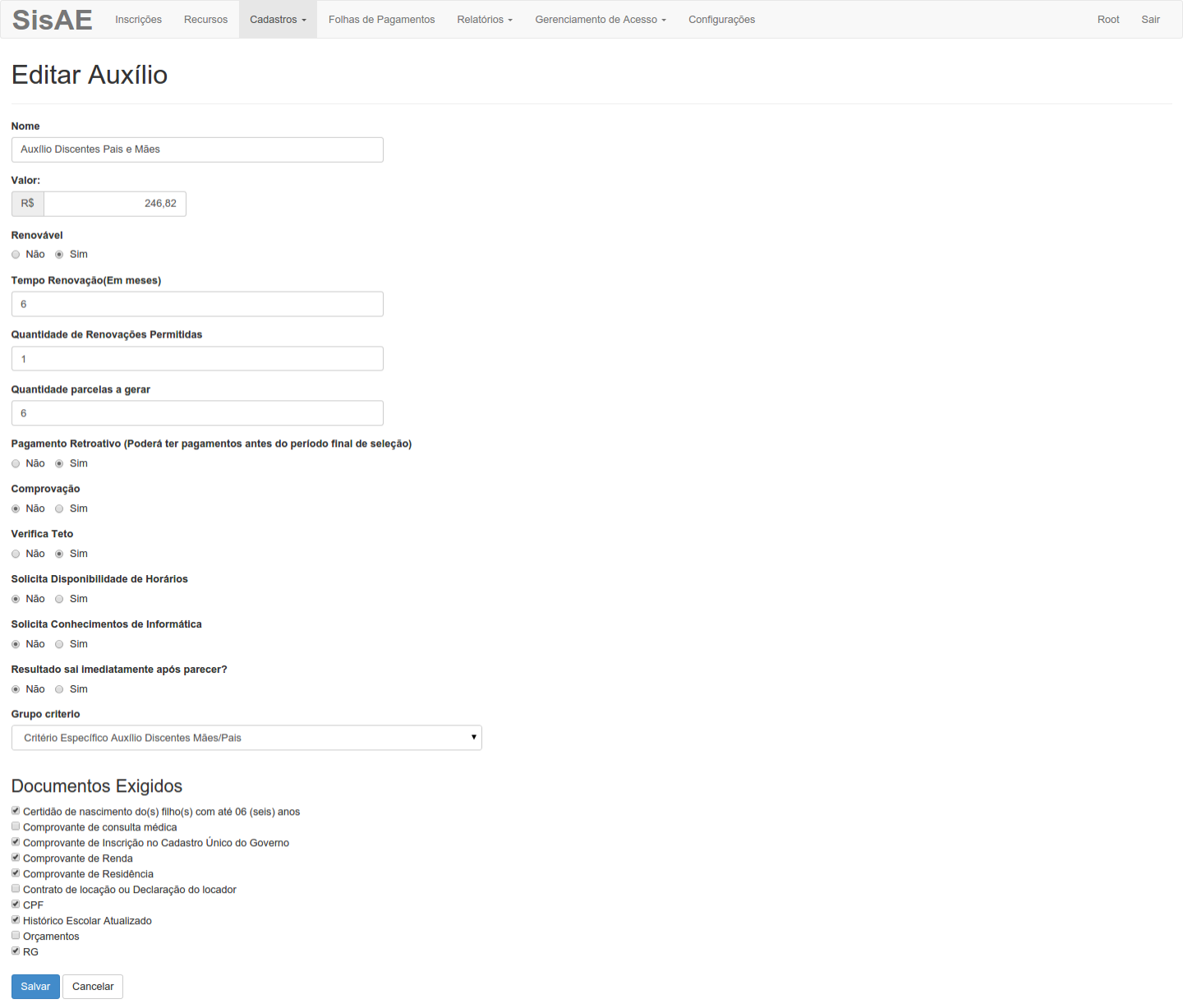Click the R$ currency prefix
Image resolution: width=1183 pixels, height=1008 pixels.
pos(28,204)
